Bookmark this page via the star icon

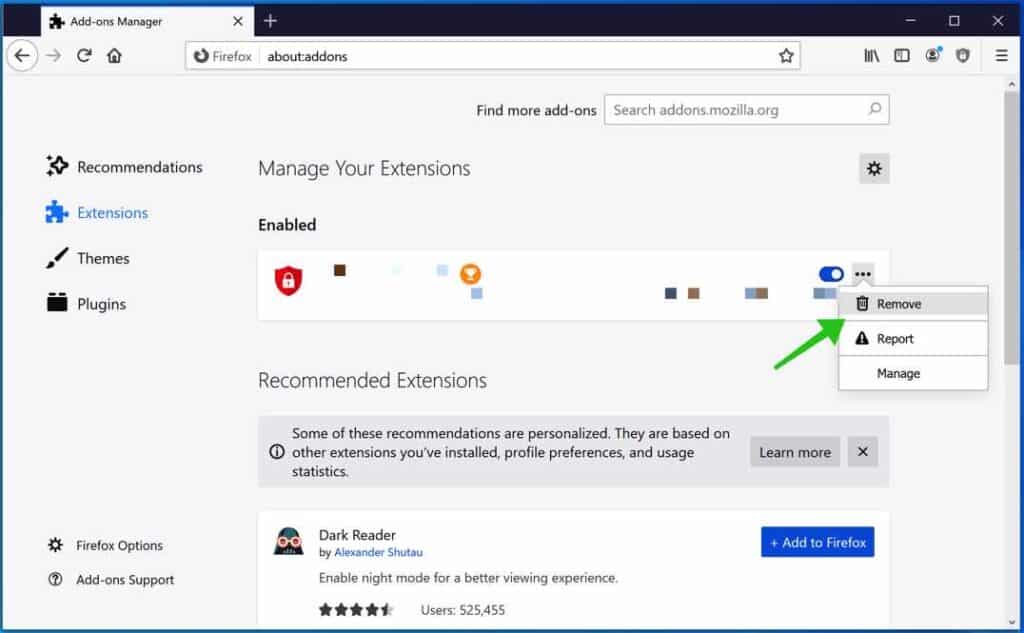[787, 56]
